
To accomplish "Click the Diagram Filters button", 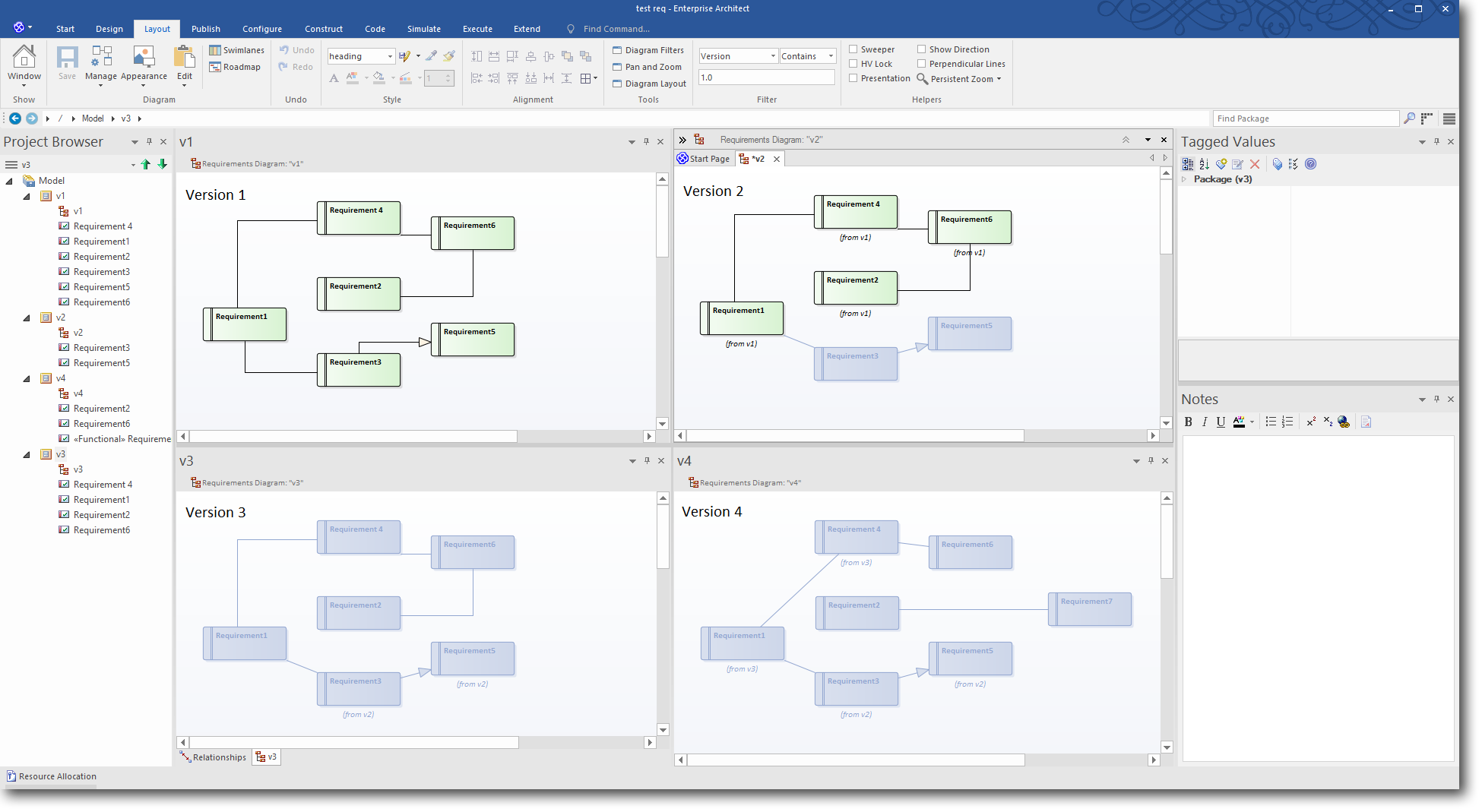I will pyautogui.click(x=648, y=50).
